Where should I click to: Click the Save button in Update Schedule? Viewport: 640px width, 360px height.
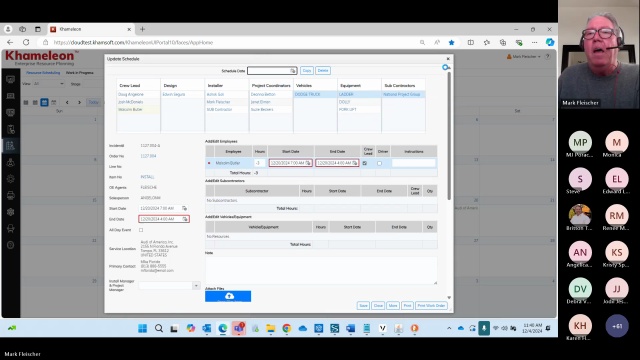(363, 306)
